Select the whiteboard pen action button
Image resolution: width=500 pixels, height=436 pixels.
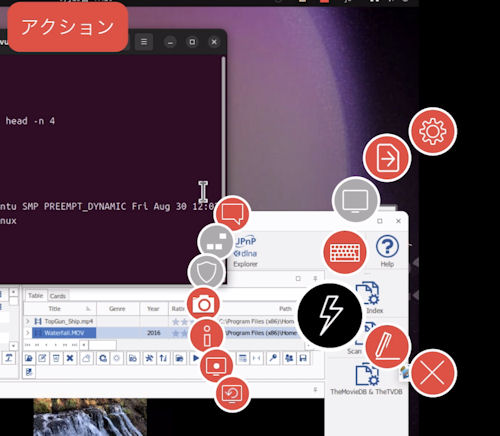pyautogui.click(x=387, y=347)
